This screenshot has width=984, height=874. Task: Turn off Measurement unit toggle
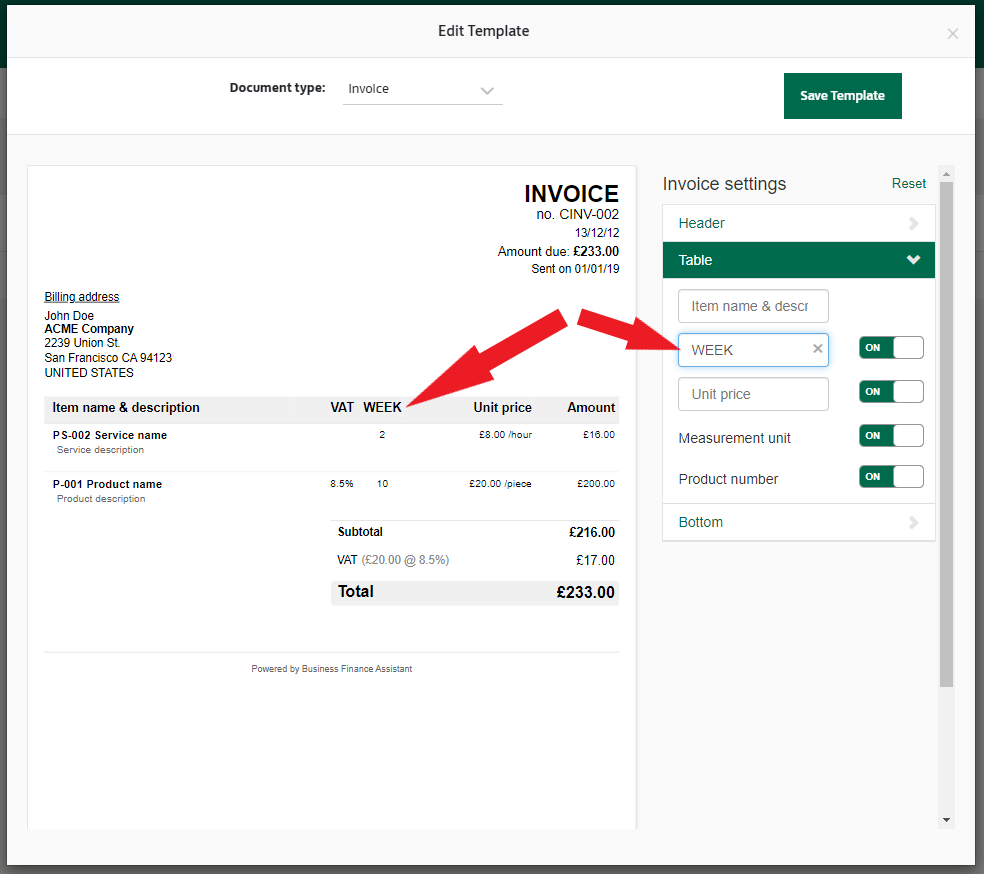890,436
